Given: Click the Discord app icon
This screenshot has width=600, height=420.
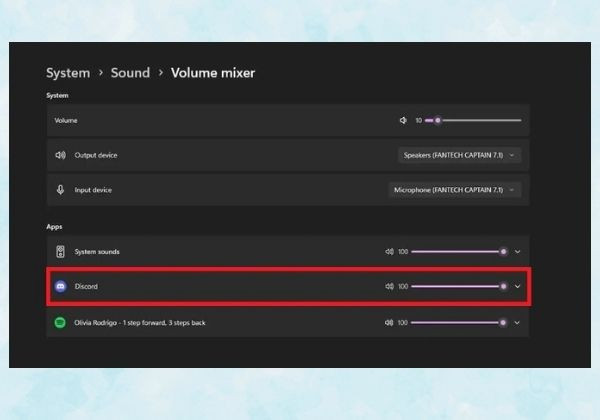Looking at the screenshot, I should coord(60,286).
